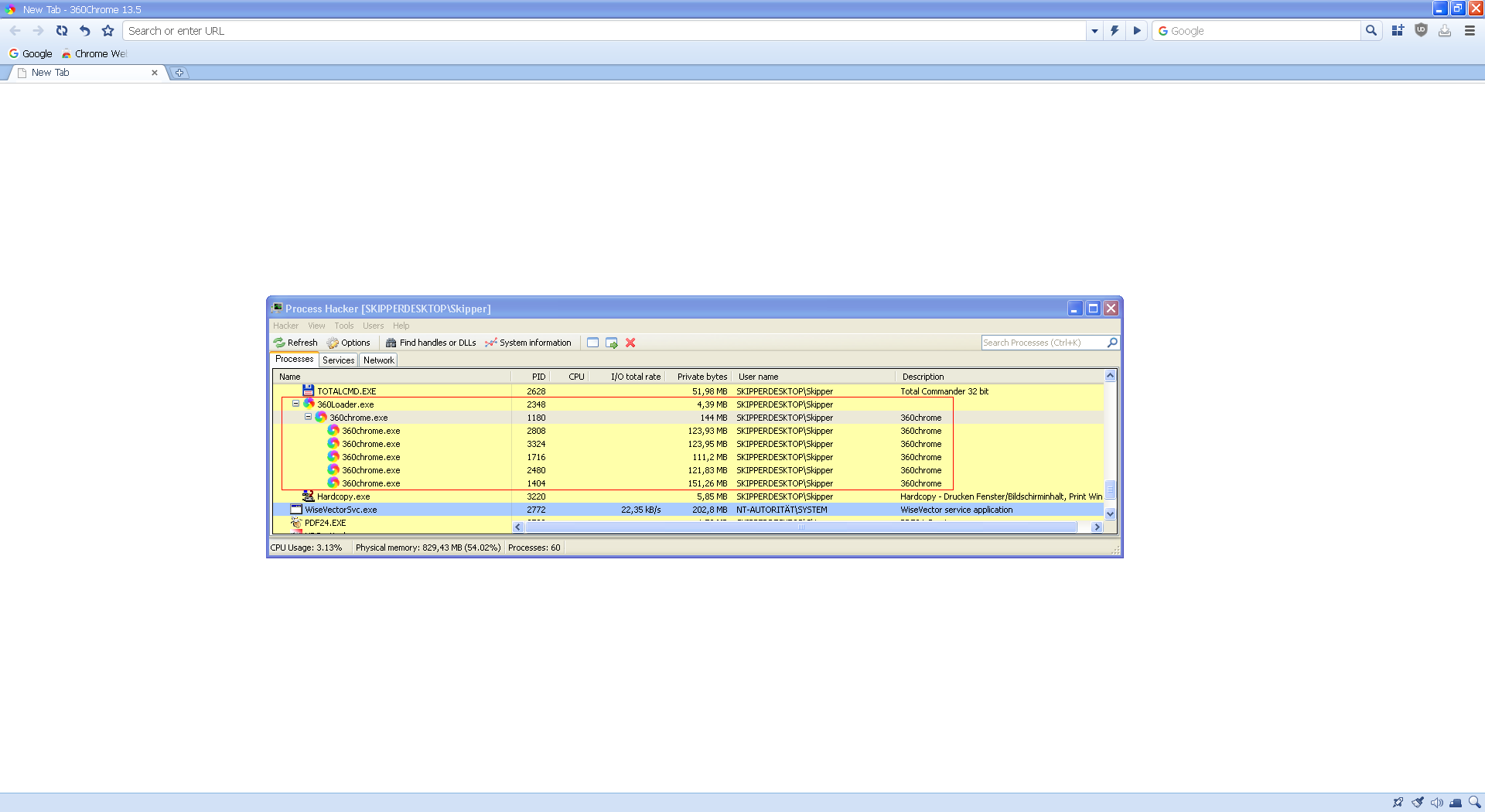Click the Refresh toolbar button
The height and width of the screenshot is (812, 1485).
(295, 343)
